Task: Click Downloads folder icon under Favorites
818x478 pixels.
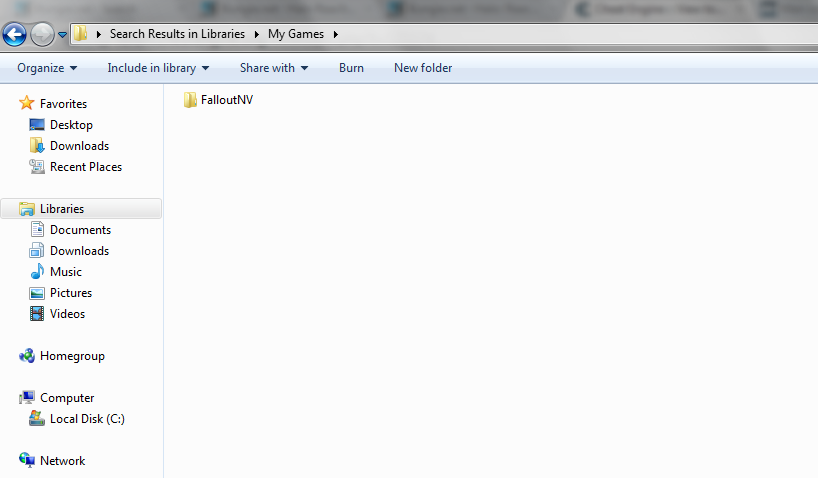Action: point(37,146)
